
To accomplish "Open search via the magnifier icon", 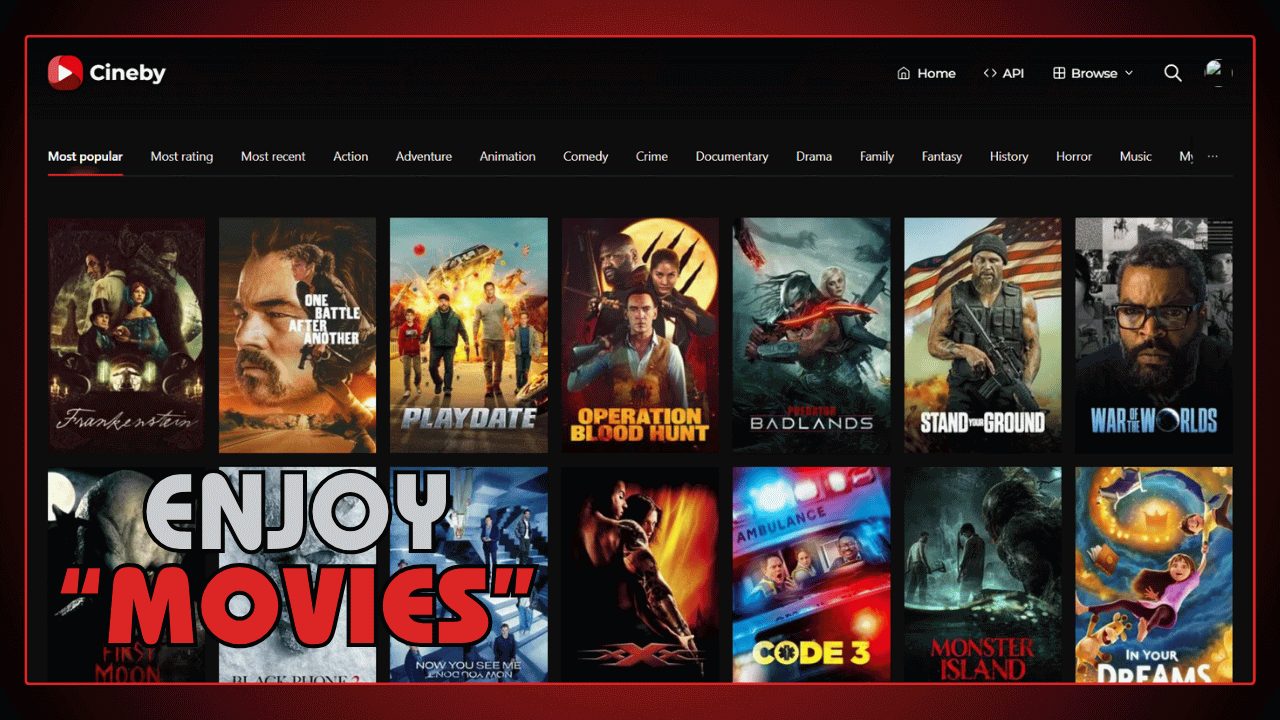I will pos(1172,73).
